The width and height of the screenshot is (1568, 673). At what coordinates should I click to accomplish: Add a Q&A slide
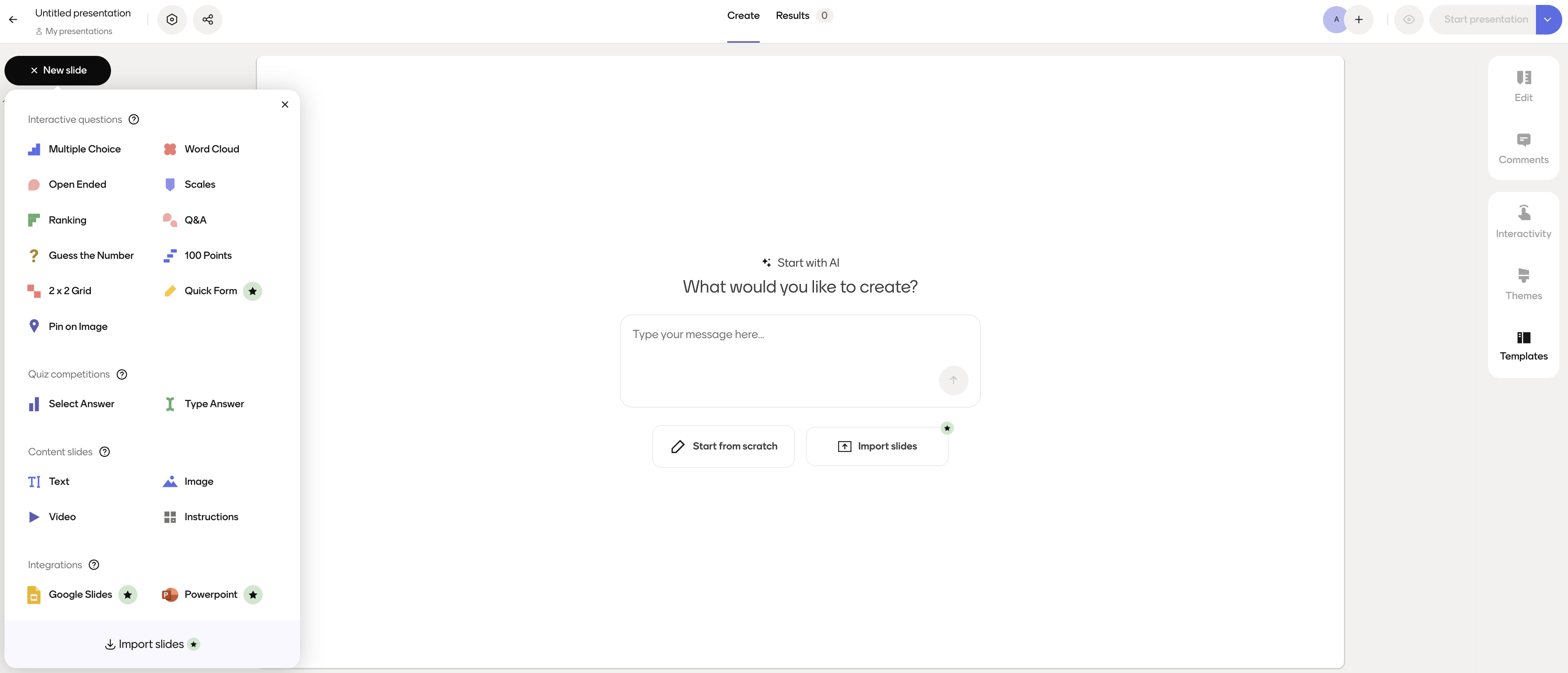coord(185,220)
